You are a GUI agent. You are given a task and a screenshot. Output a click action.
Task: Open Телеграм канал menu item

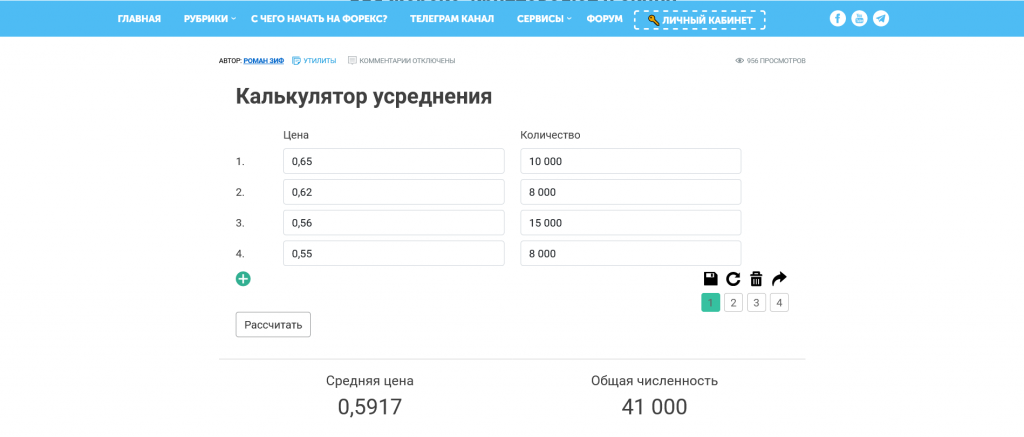click(x=452, y=19)
